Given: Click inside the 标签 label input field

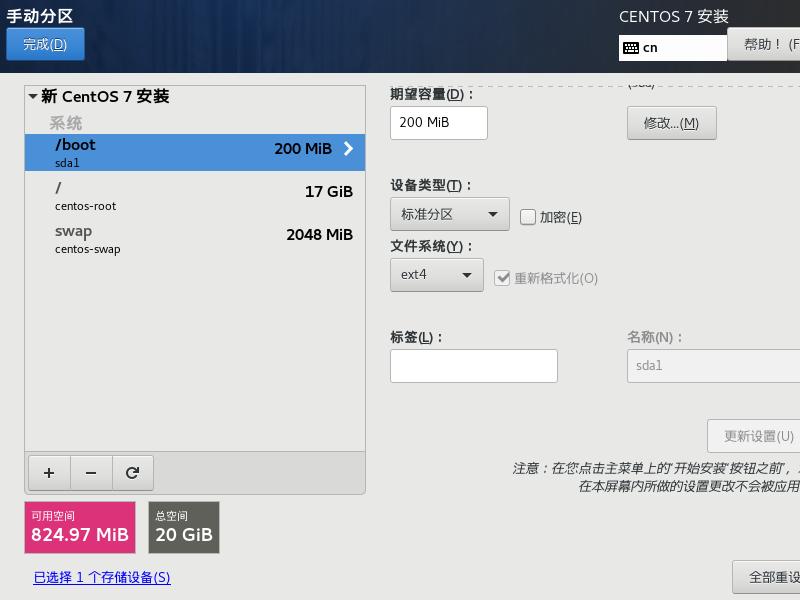Looking at the screenshot, I should [473, 366].
